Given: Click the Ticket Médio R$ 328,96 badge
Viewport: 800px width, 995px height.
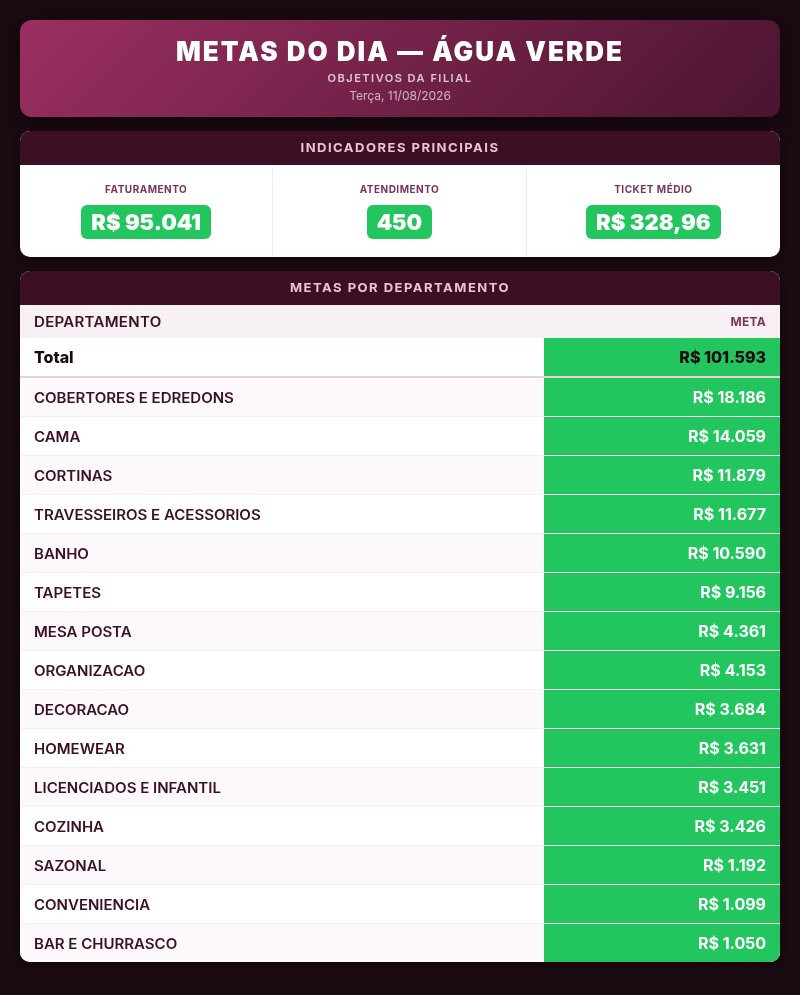Looking at the screenshot, I should pyautogui.click(x=653, y=222).
